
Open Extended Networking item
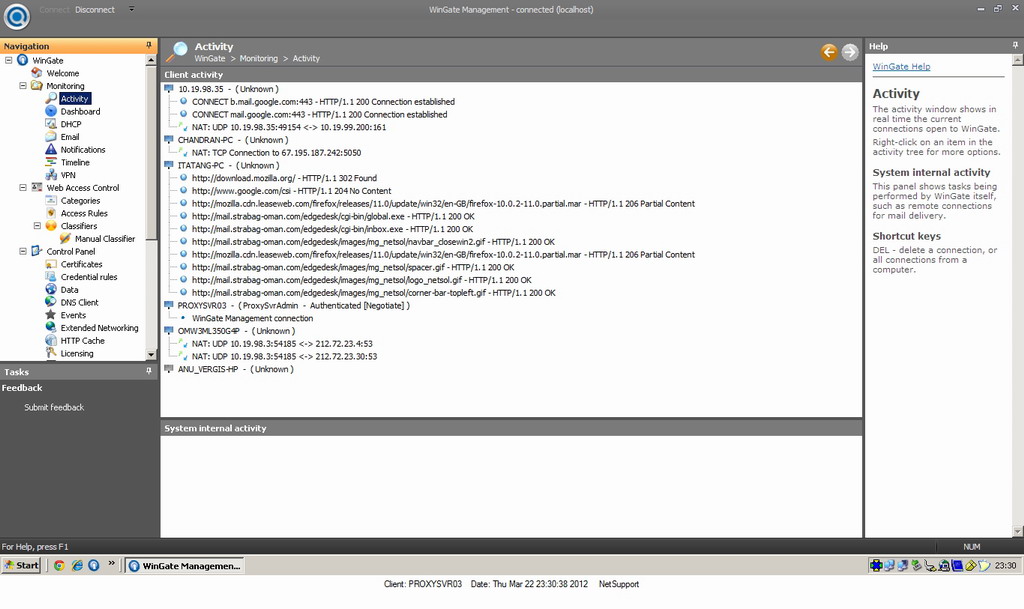[x=99, y=328]
